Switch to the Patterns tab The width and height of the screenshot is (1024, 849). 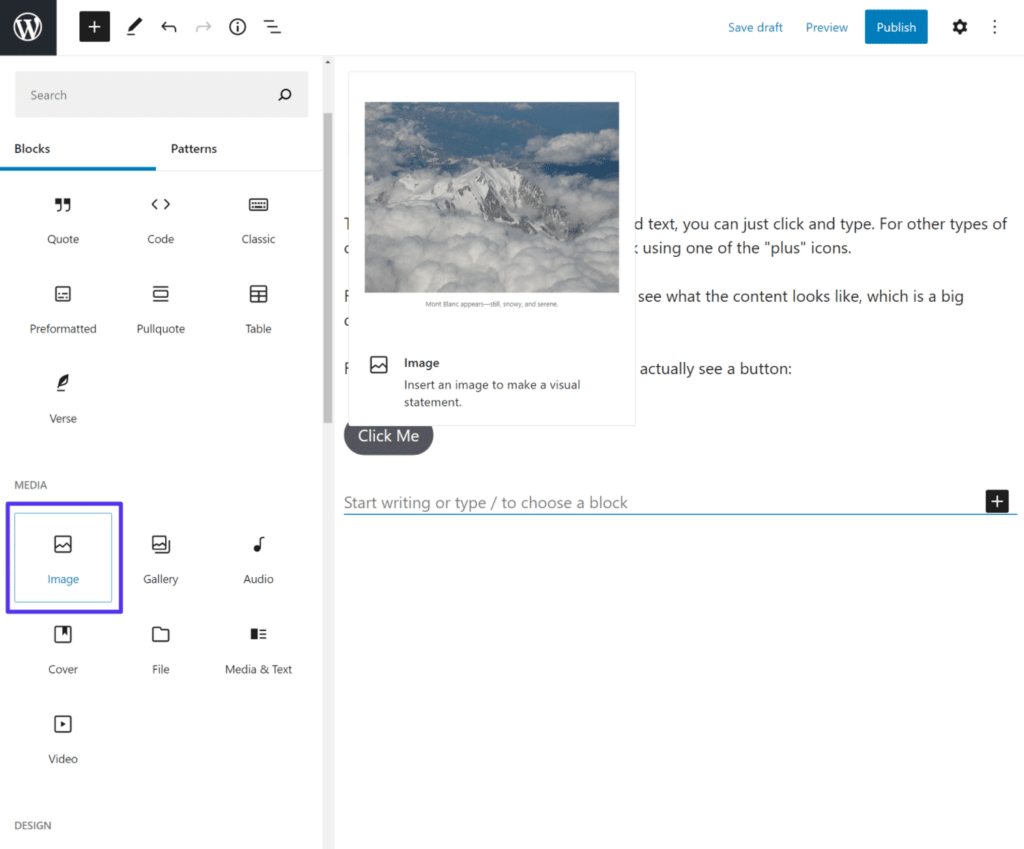click(193, 148)
